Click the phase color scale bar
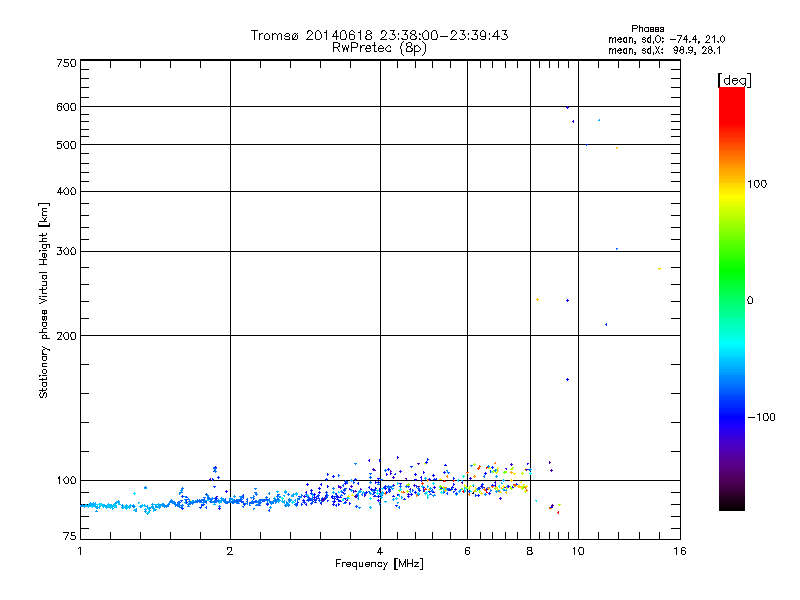The image size is (800, 600). click(x=732, y=298)
